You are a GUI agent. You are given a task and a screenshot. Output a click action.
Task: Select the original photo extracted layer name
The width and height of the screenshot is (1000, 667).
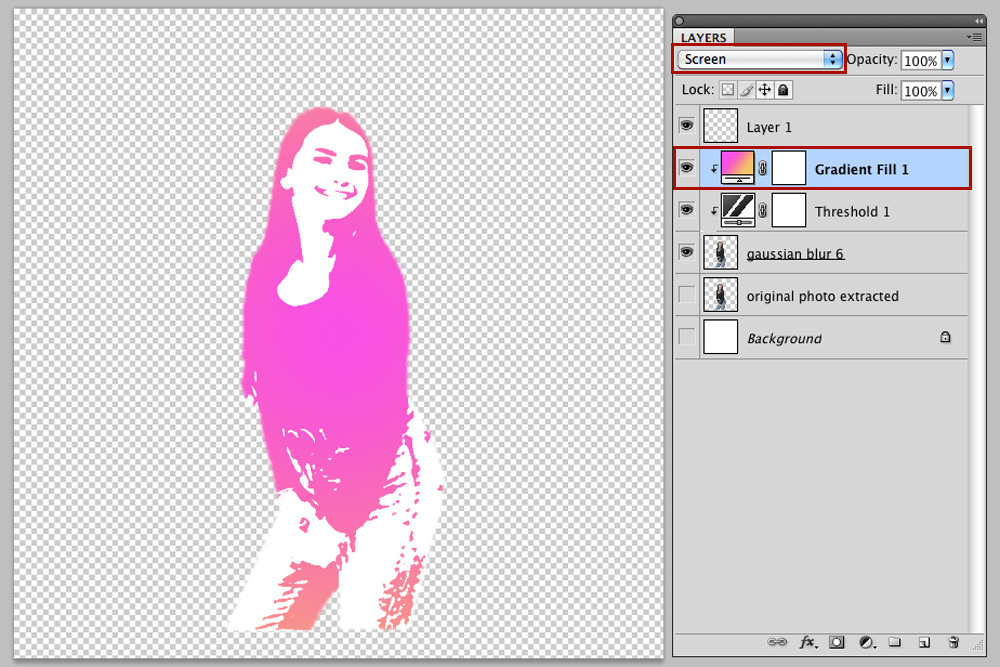click(823, 297)
